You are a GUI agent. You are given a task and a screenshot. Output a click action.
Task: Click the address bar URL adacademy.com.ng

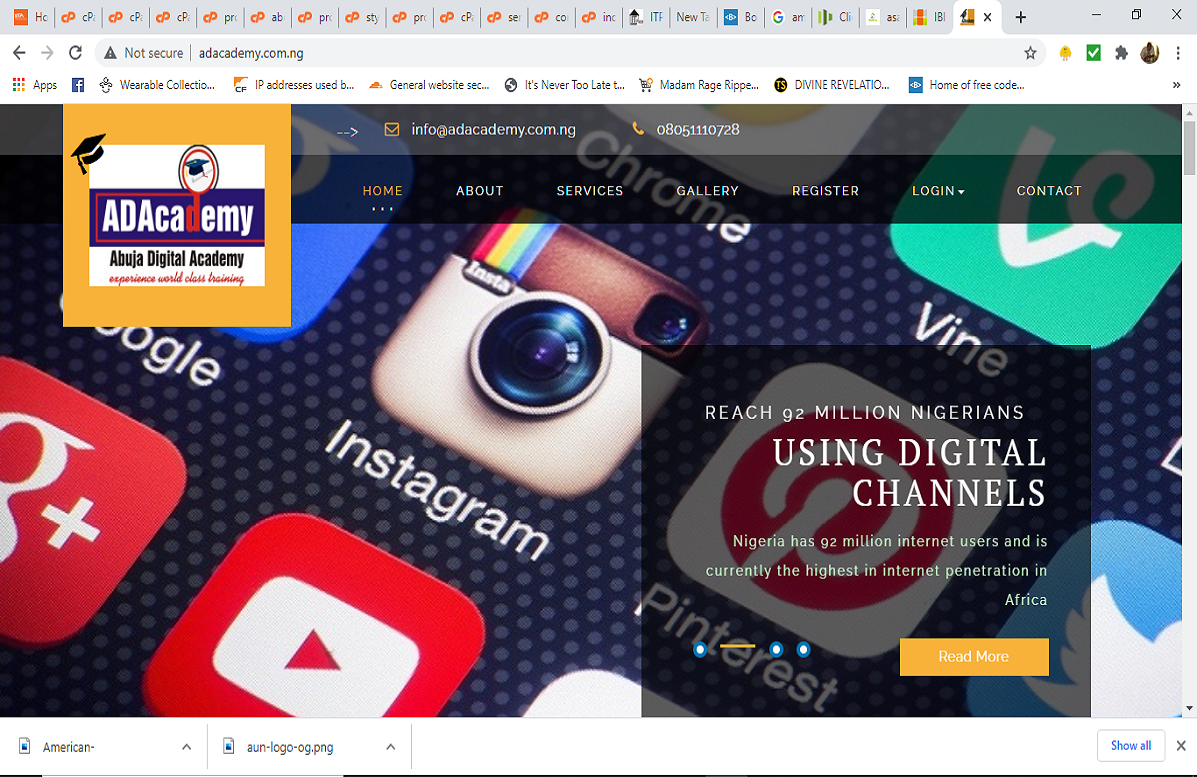pos(251,53)
